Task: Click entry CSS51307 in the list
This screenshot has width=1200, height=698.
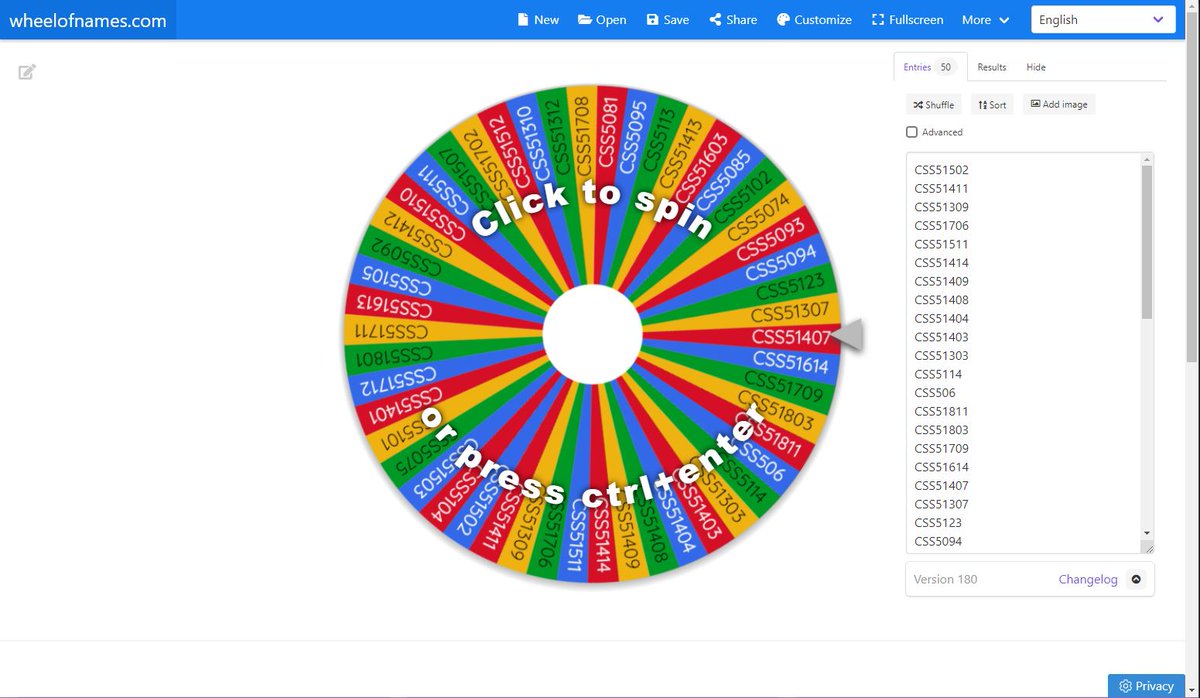Action: tap(941, 504)
